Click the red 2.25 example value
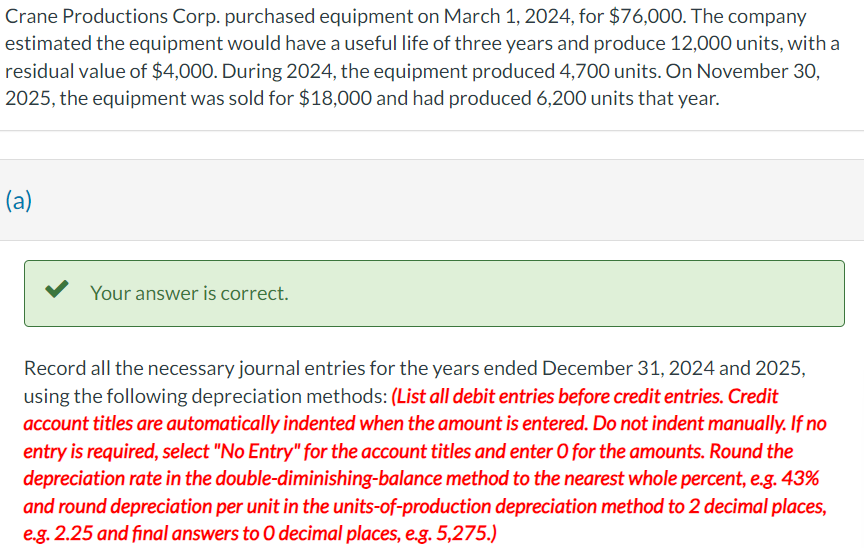Viewport: 864px width, 548px height. coord(73,533)
